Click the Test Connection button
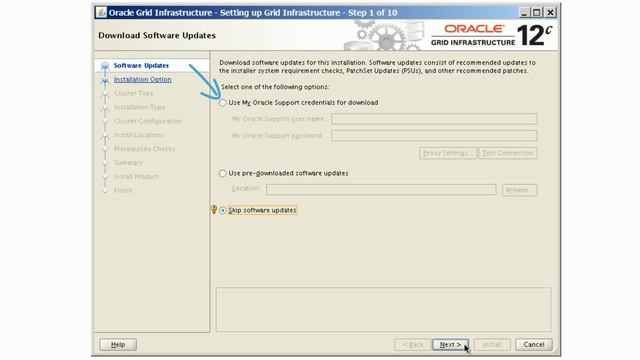The width and height of the screenshot is (640, 360). [508, 153]
